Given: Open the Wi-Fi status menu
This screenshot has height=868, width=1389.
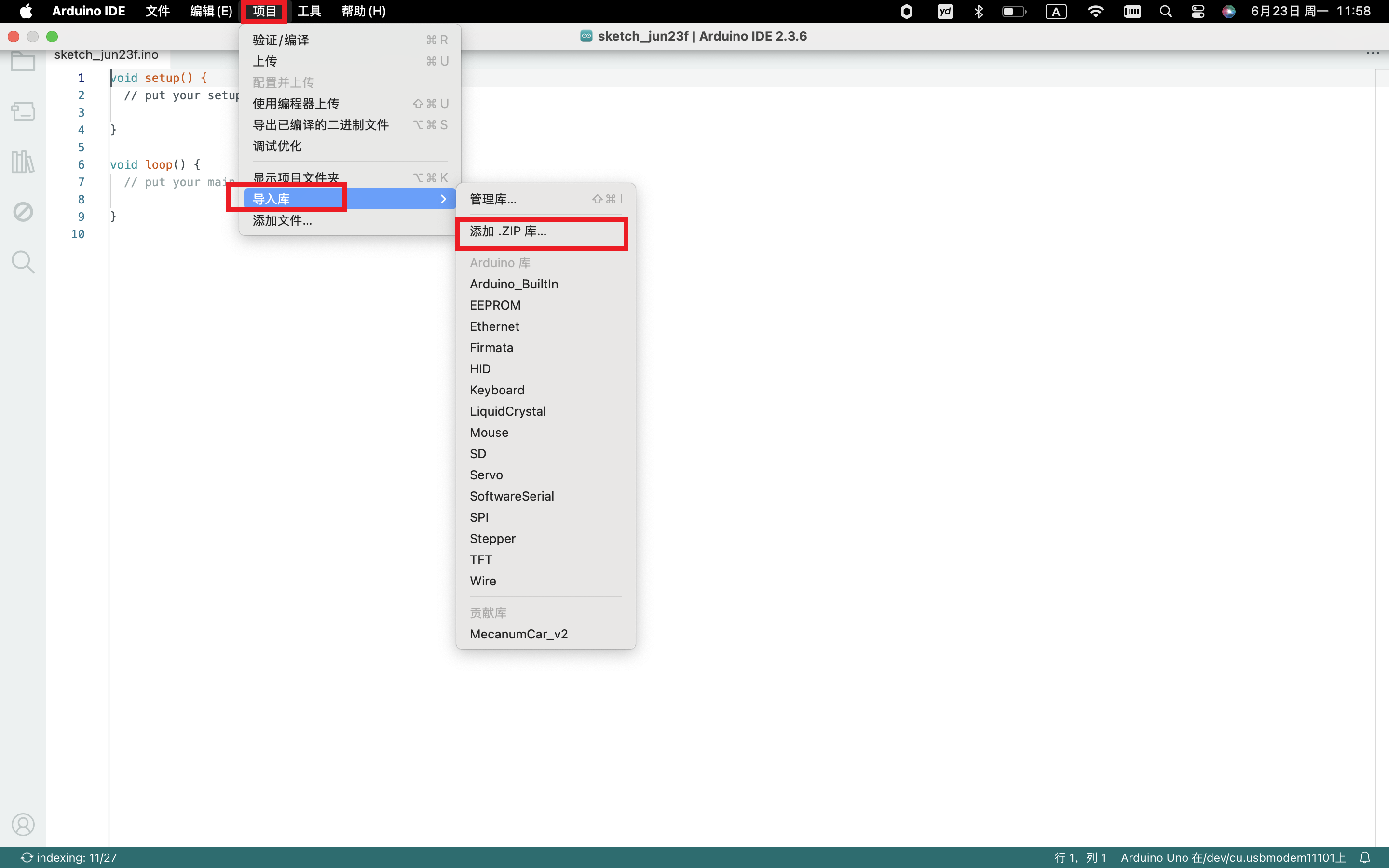Looking at the screenshot, I should pyautogui.click(x=1095, y=12).
